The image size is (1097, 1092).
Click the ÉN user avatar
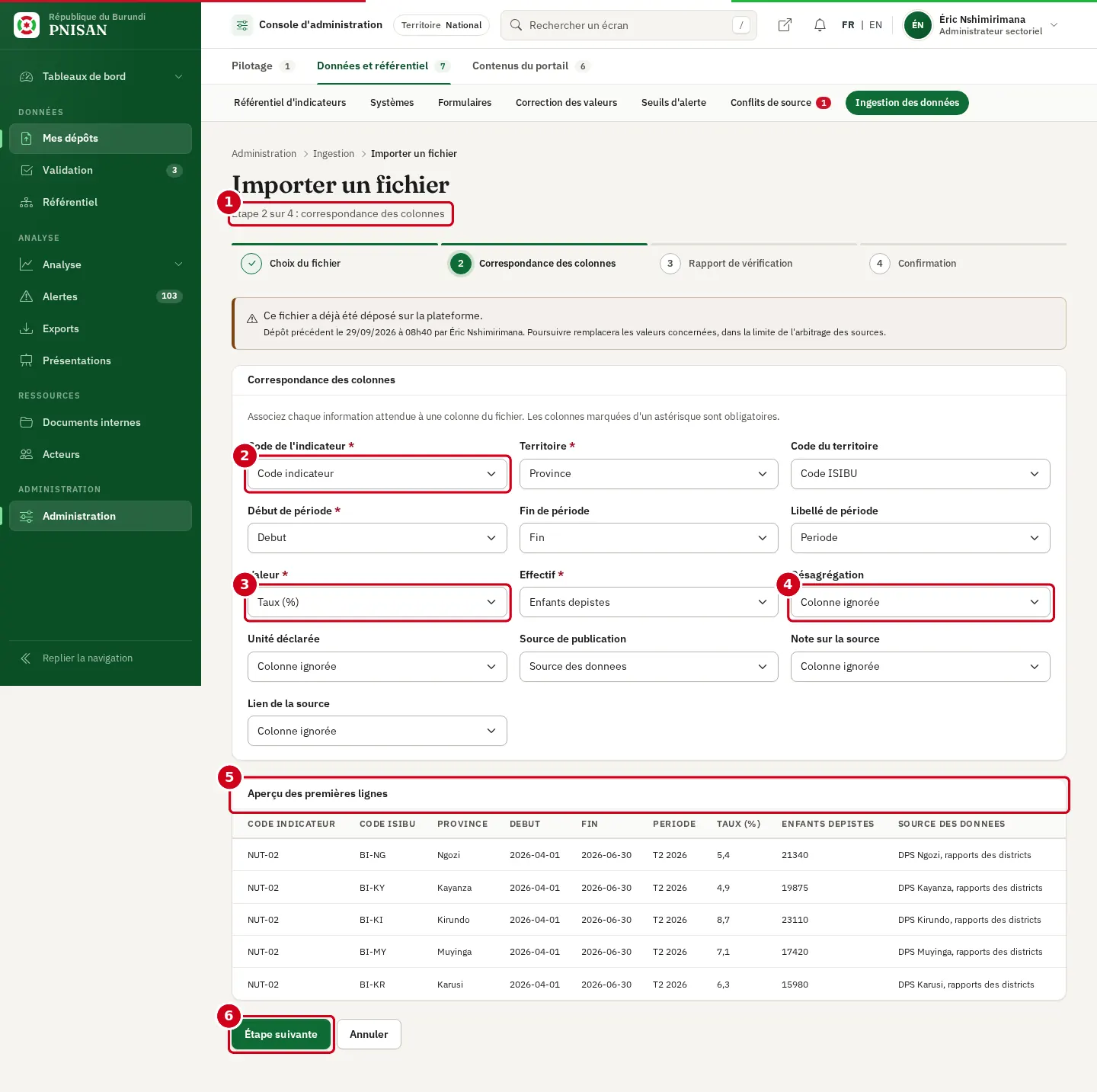[x=917, y=25]
